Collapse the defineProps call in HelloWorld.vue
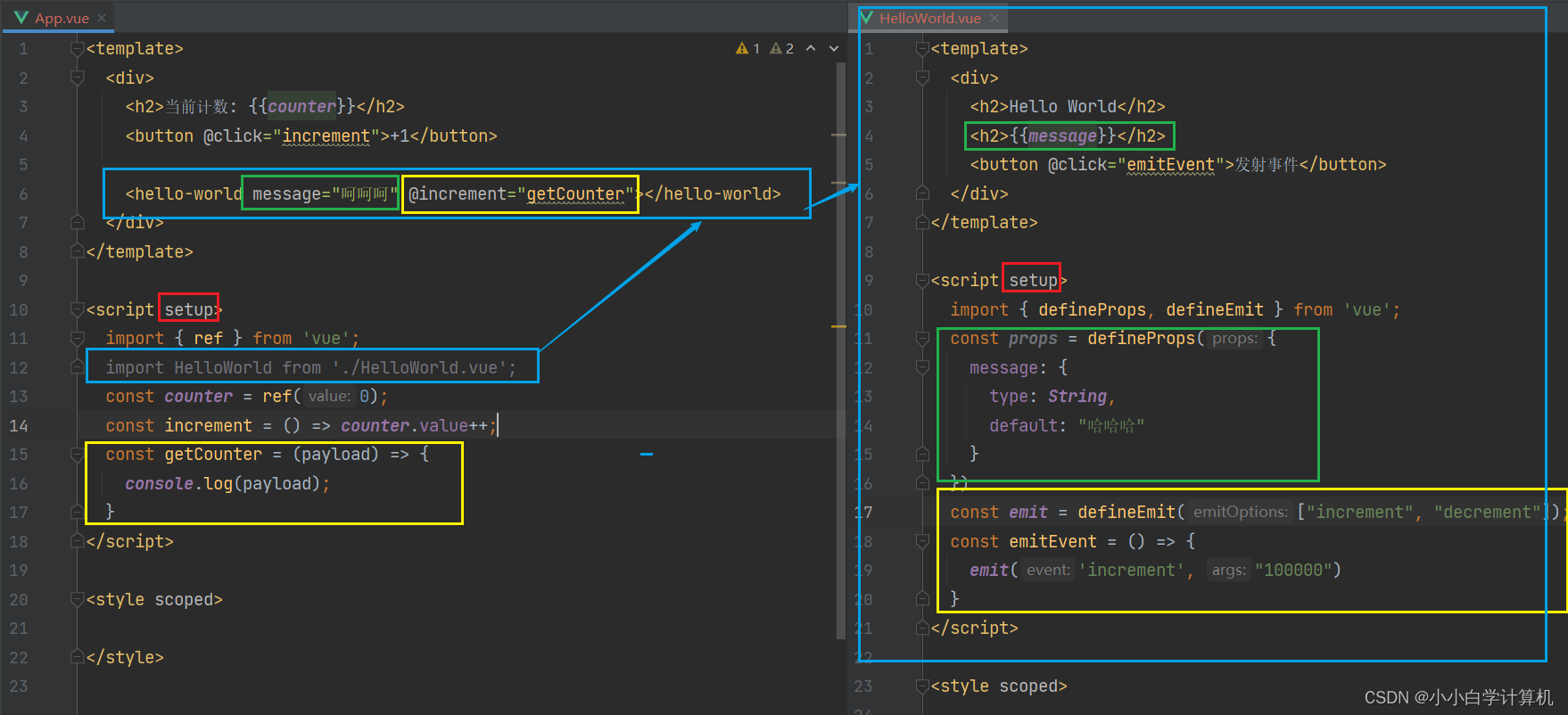Viewport: 1568px width, 715px height. pyautogui.click(x=922, y=339)
